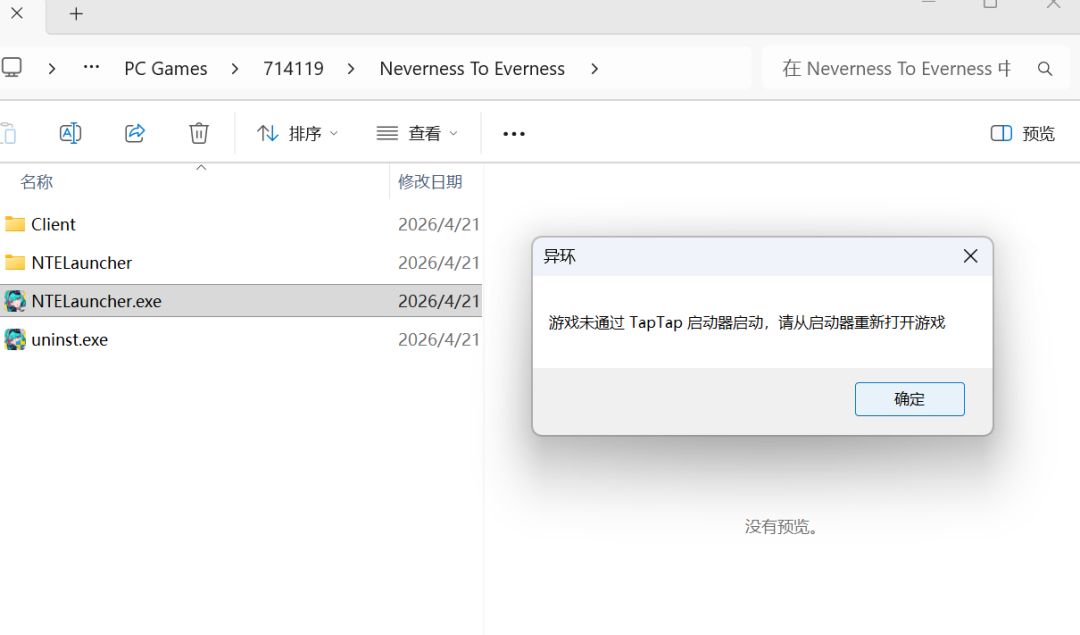This screenshot has width=1080, height=635.
Task: Click the TapTap launcher error message text
Action: [x=747, y=322]
